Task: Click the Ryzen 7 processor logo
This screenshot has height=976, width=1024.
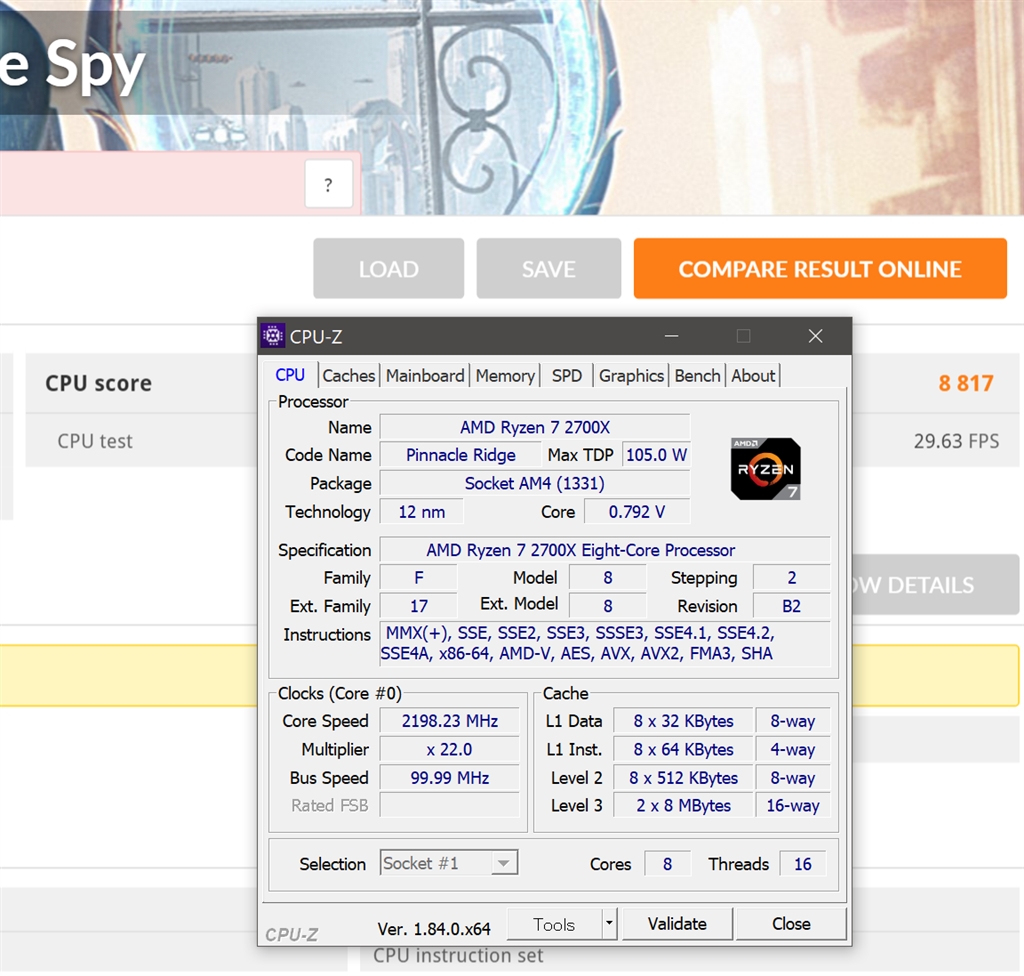Action: (765, 468)
